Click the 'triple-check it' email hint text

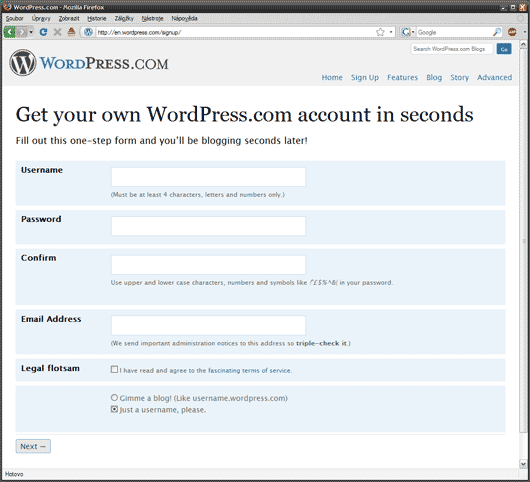tap(321, 343)
